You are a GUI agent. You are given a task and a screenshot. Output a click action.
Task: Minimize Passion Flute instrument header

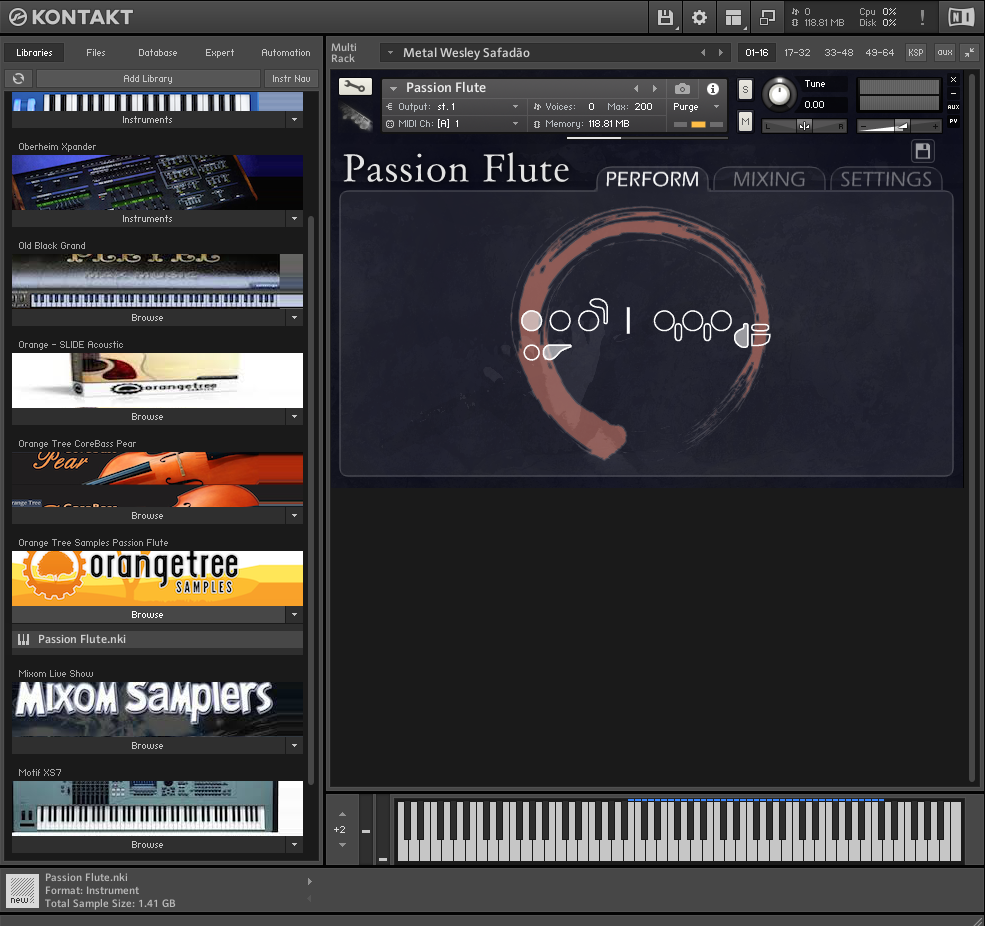[x=954, y=93]
